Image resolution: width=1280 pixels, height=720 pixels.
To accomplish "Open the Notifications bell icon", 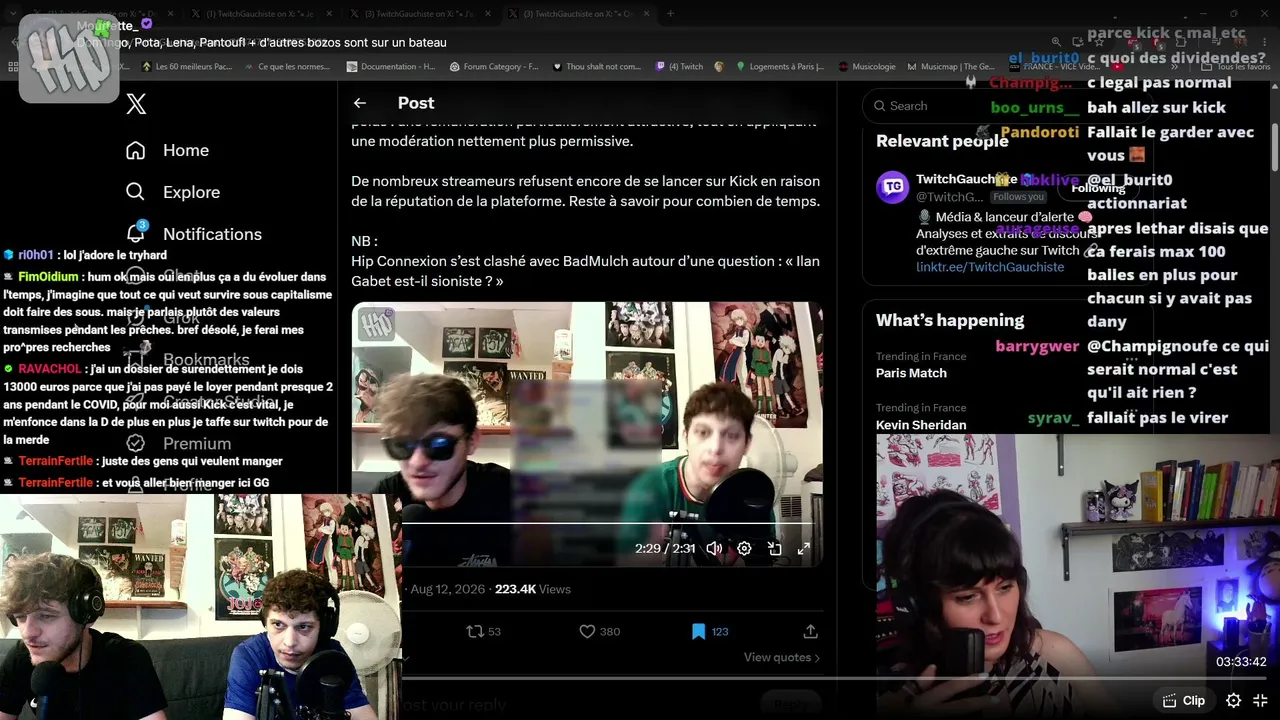I will pyautogui.click(x=137, y=233).
